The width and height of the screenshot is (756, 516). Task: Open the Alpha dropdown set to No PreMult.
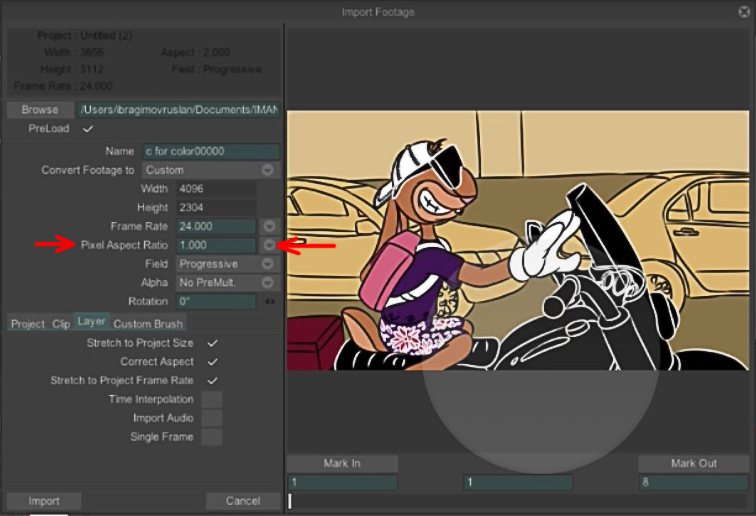pyautogui.click(x=228, y=283)
